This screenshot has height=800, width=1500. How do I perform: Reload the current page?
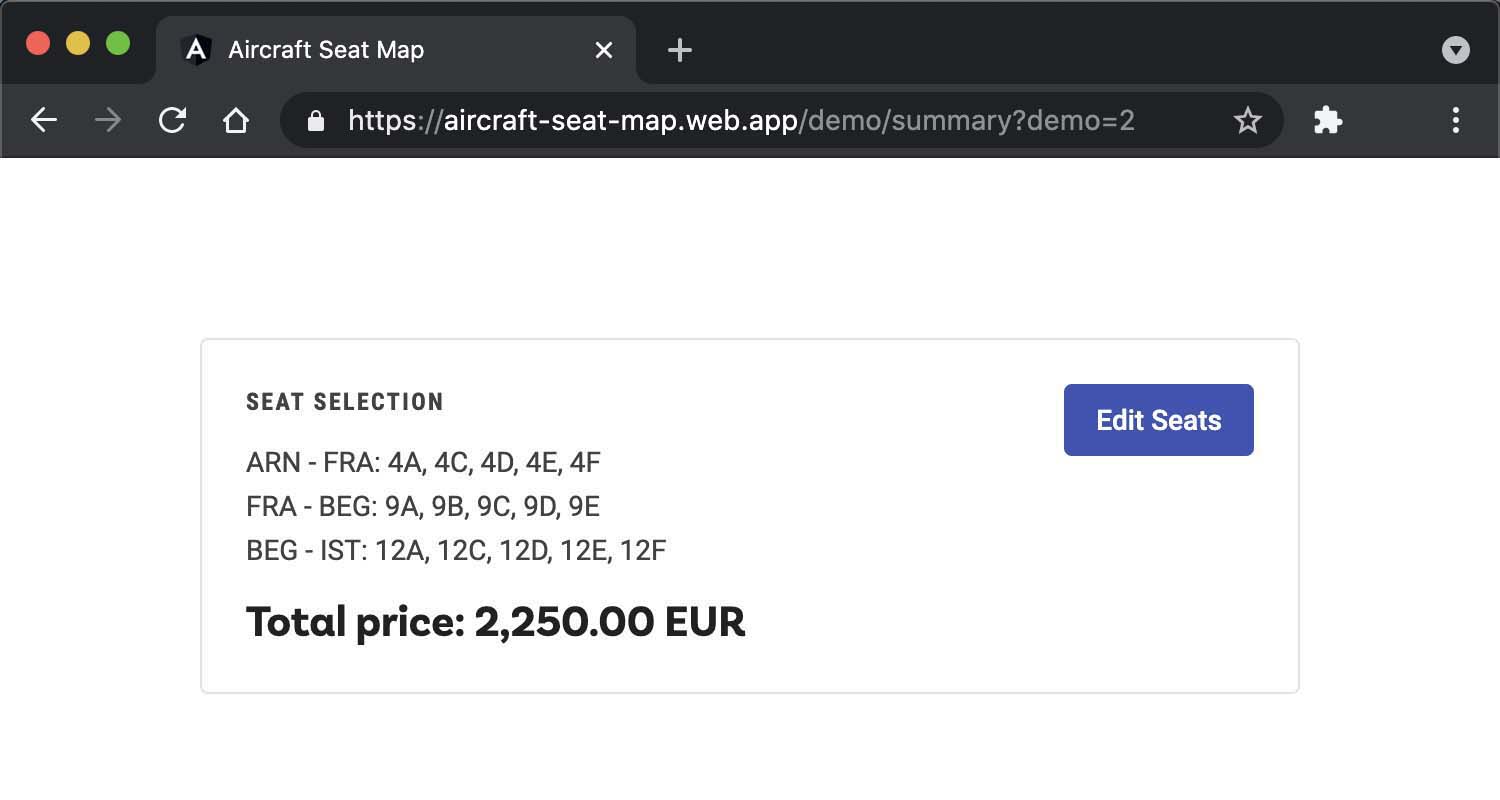click(x=172, y=121)
